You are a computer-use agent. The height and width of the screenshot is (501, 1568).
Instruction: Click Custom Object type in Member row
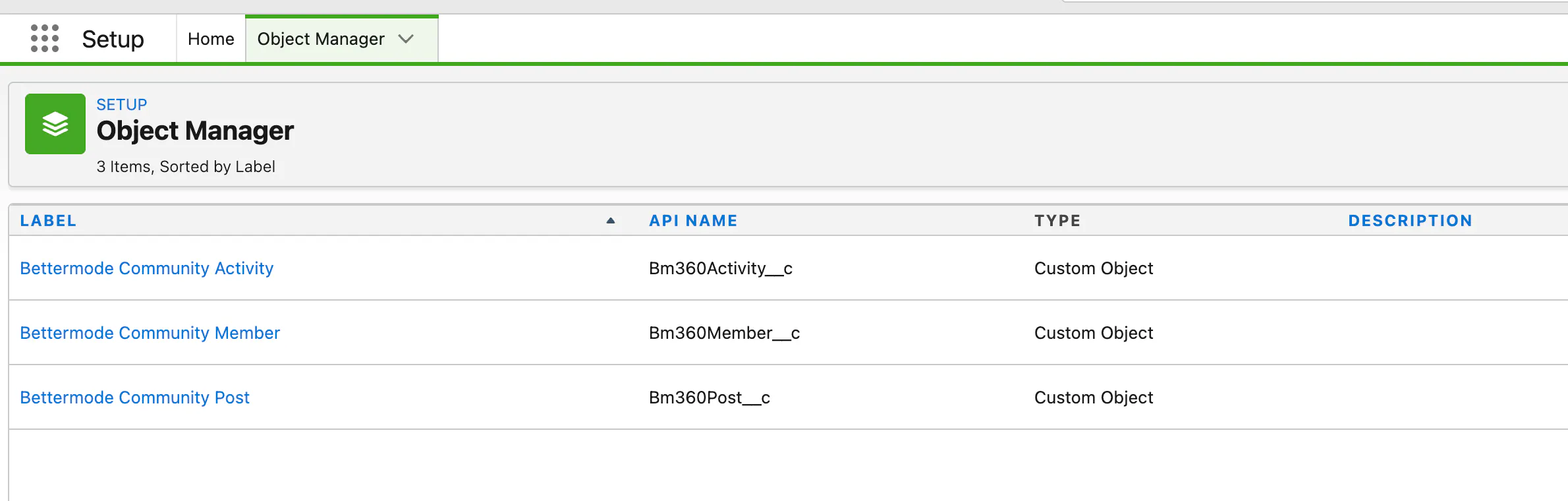[1094, 333]
